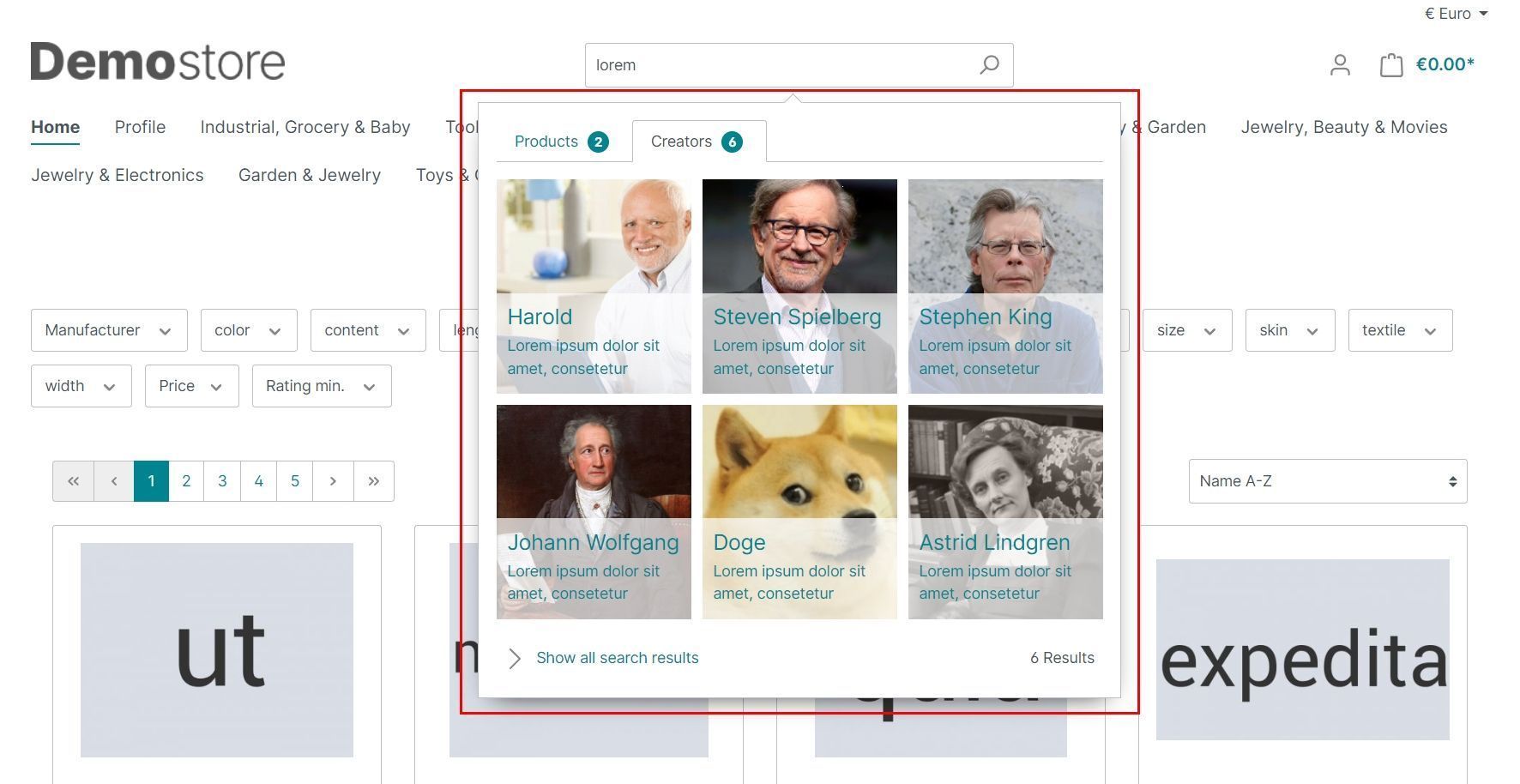Open Garden & Jewelry category

coord(310,175)
